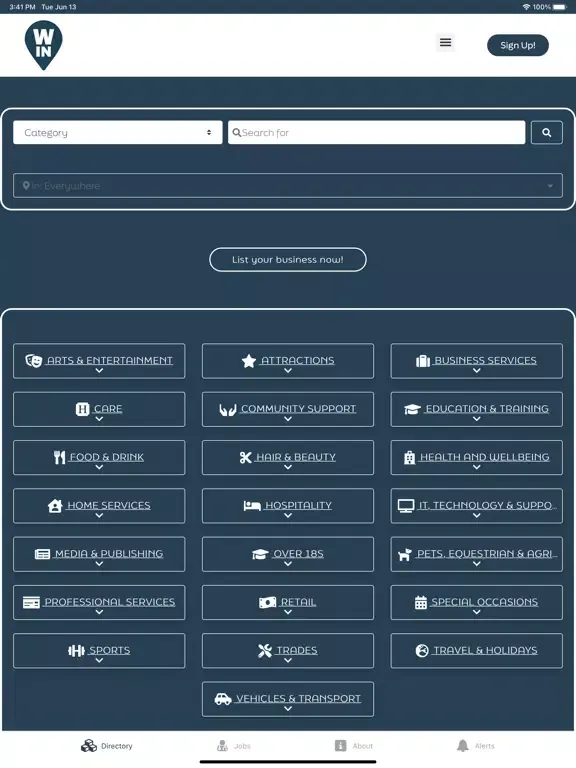This screenshot has height=768, width=576.
Task: Tap the Wi-Fi status bar icon
Action: [x=527, y=7]
